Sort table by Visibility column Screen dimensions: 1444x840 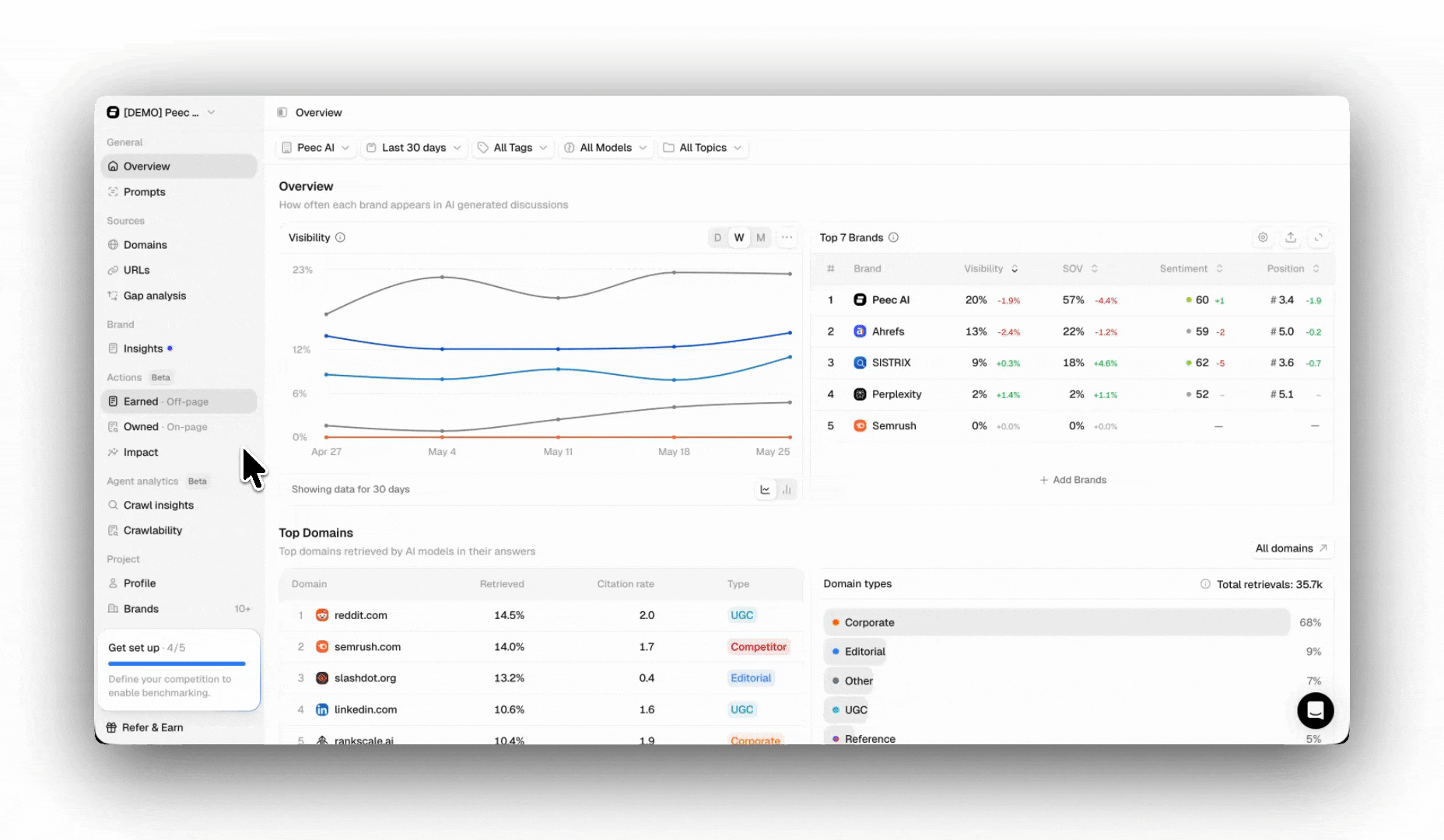(x=990, y=269)
